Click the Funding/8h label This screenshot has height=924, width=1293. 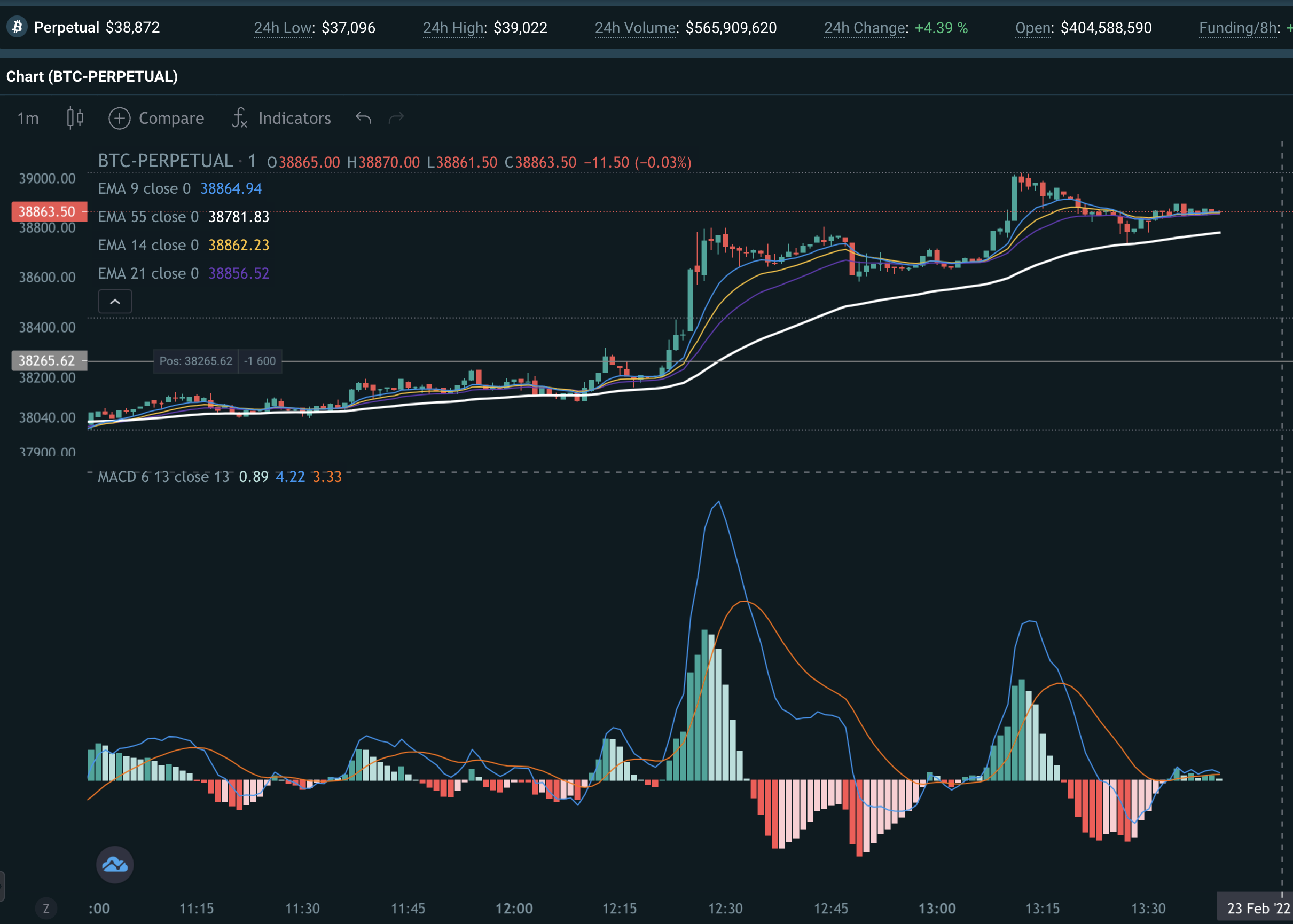pos(1239,28)
